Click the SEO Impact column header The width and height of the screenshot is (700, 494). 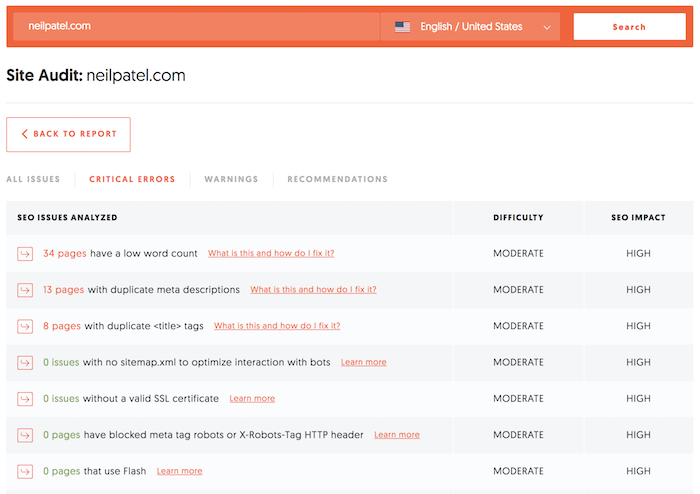tap(638, 218)
